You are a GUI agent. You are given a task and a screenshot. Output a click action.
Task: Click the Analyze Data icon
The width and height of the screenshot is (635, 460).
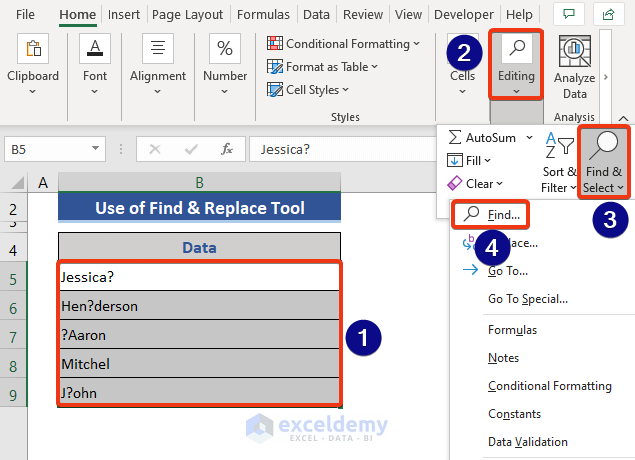(574, 51)
